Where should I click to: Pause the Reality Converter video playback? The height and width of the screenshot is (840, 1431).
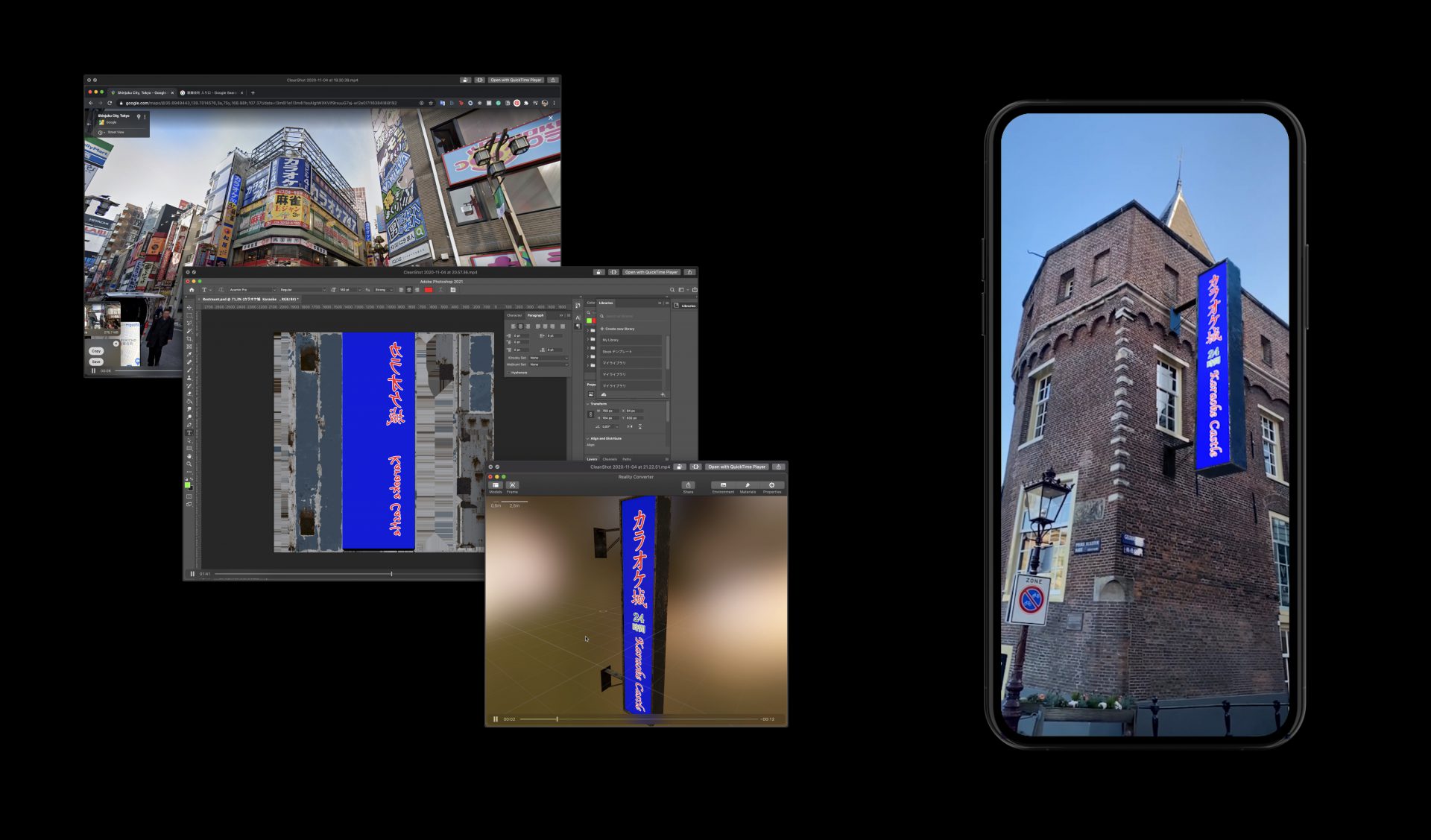pyautogui.click(x=496, y=719)
